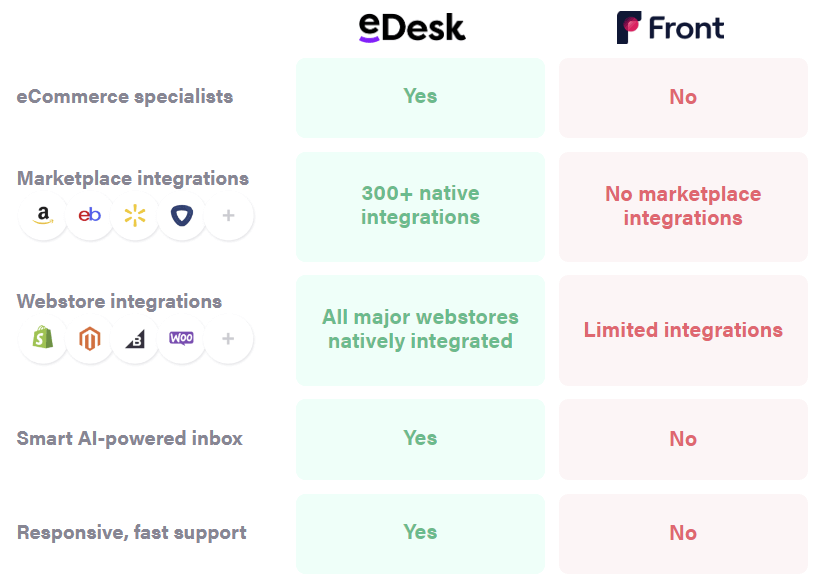Select the eBay marketplace icon
The width and height of the screenshot is (822, 585).
89,215
